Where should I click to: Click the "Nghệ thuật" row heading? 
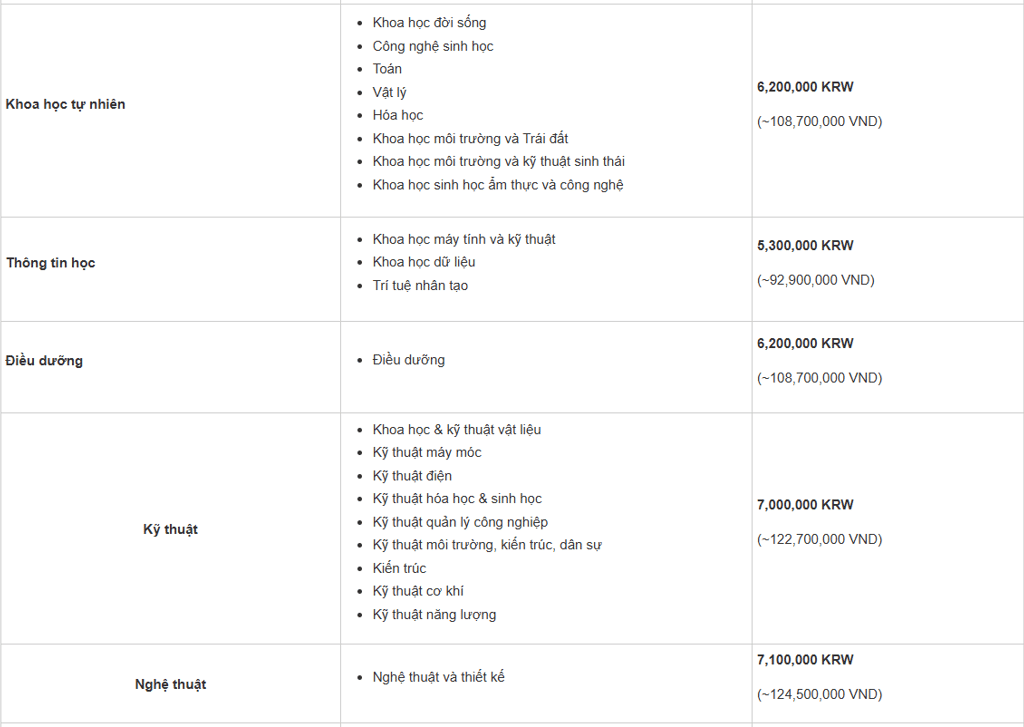(x=170, y=685)
